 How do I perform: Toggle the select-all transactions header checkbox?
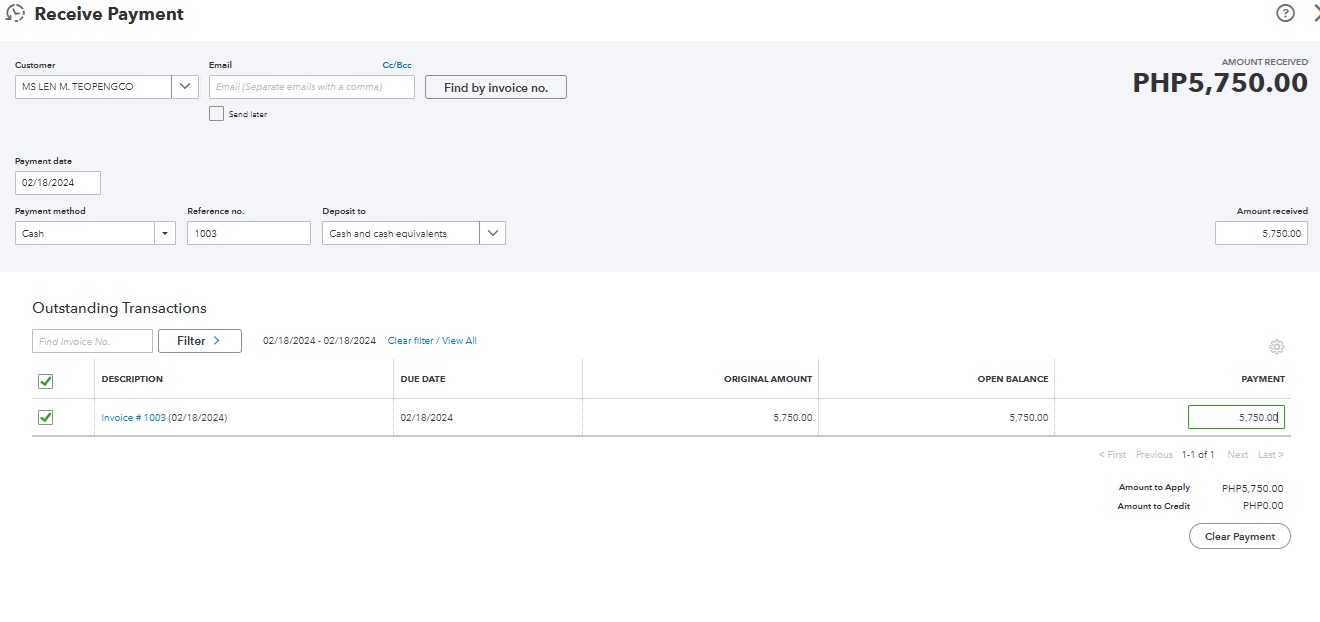point(45,381)
